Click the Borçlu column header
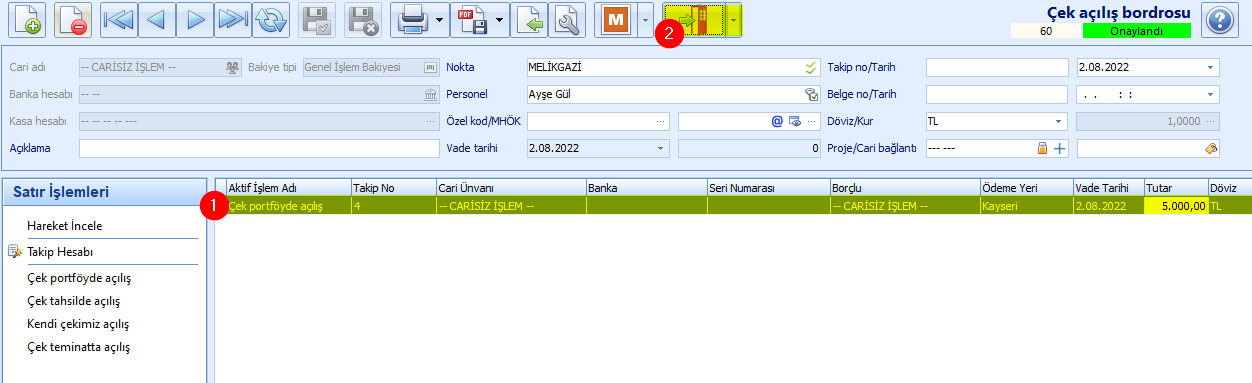1252x383 pixels. [905, 188]
